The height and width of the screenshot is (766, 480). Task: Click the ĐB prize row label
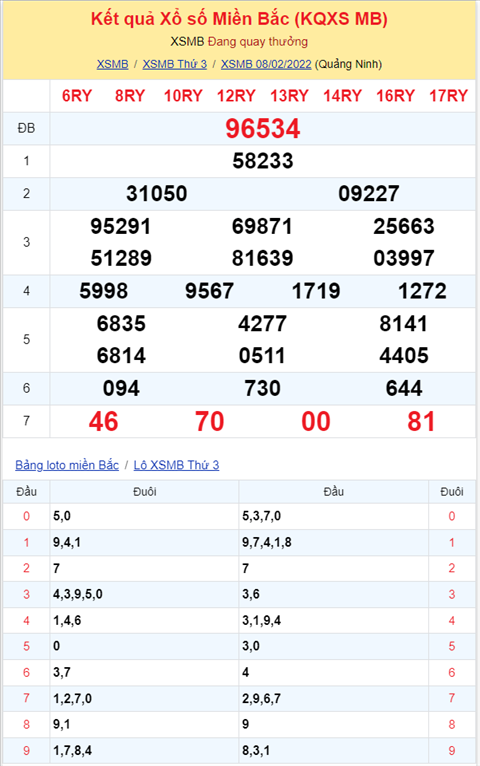pyautogui.click(x=26, y=128)
